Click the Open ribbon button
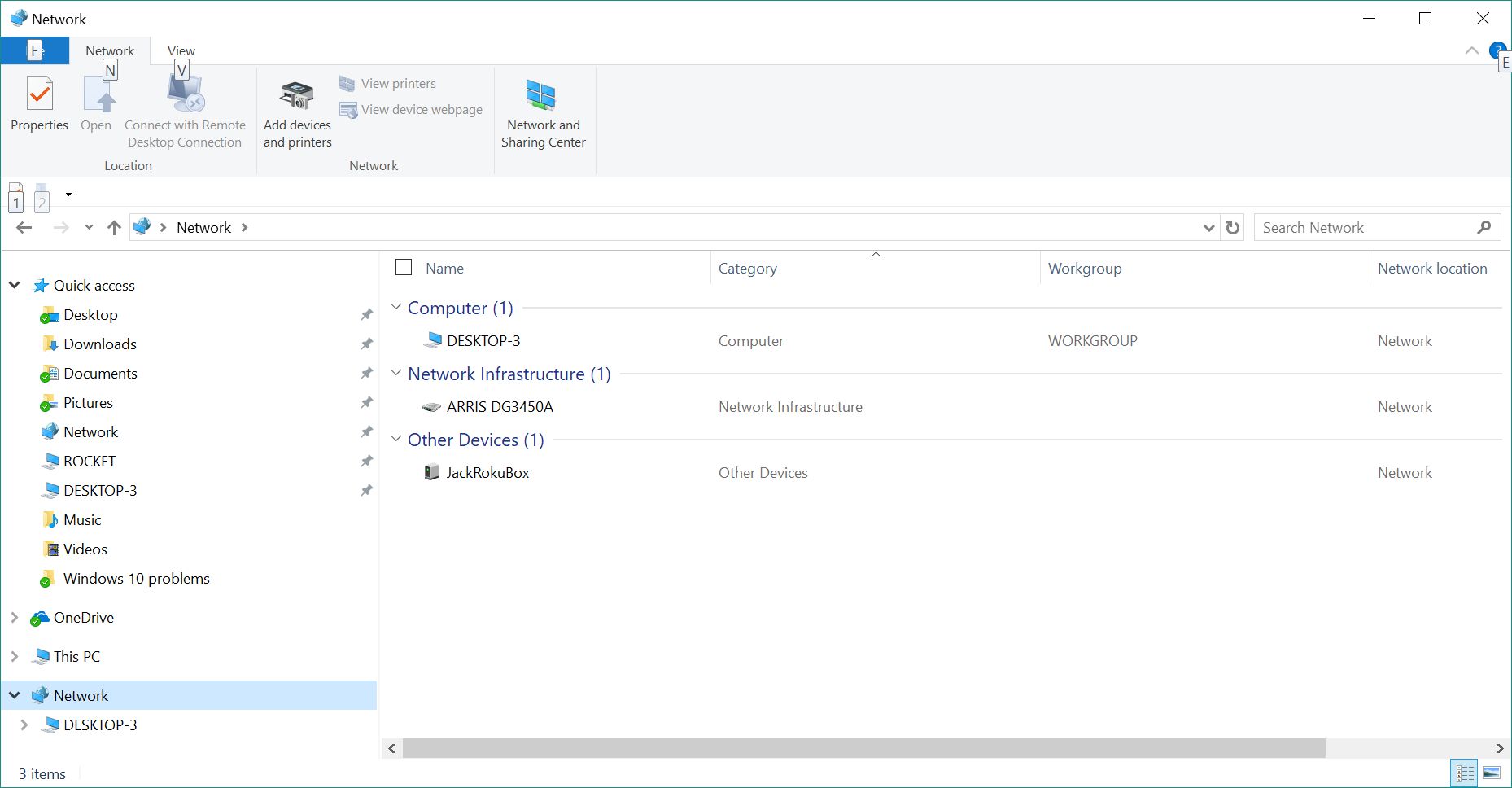 [x=96, y=103]
